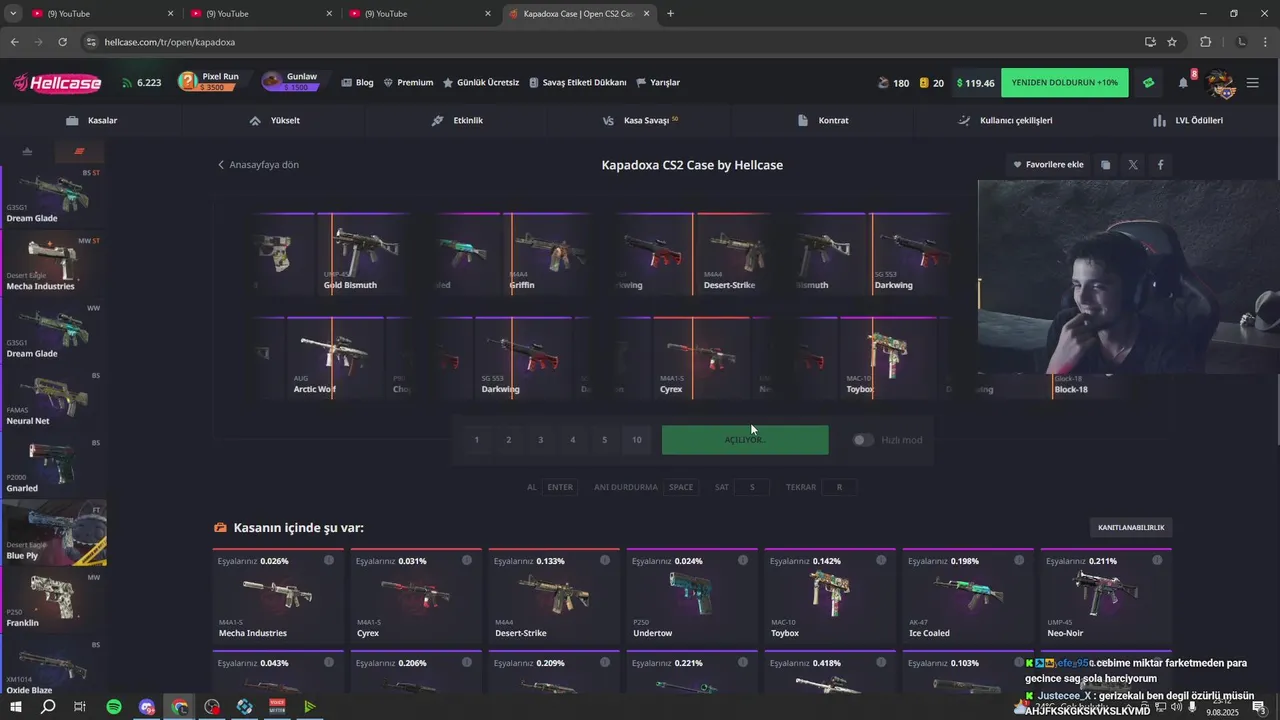Select the Undertow P250 card
Viewport: 1280px width, 720px height.
(692, 596)
